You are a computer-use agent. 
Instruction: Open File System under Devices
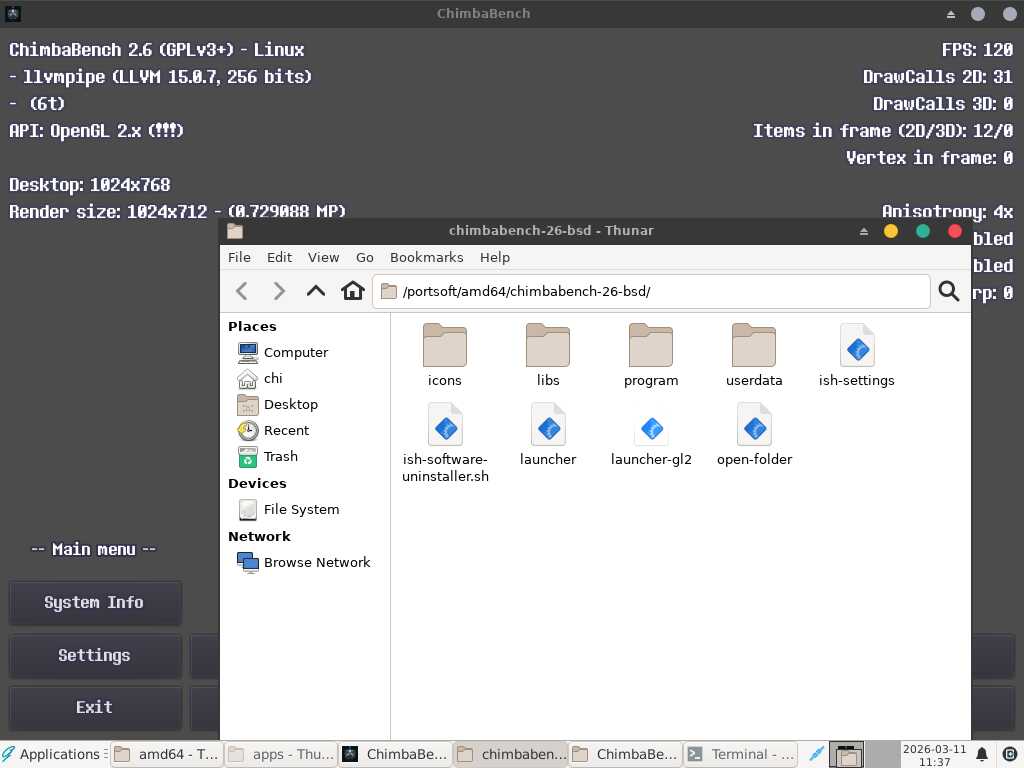pyautogui.click(x=289, y=509)
